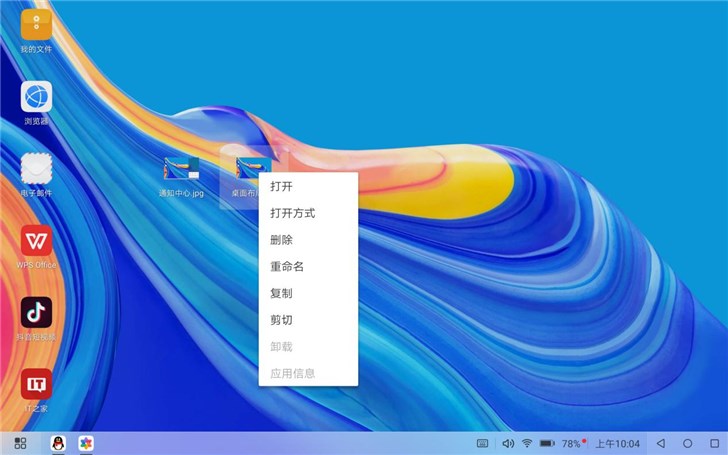This screenshot has width=728, height=455.
Task: Choose 打开方式 in context menu
Action: tap(308, 213)
